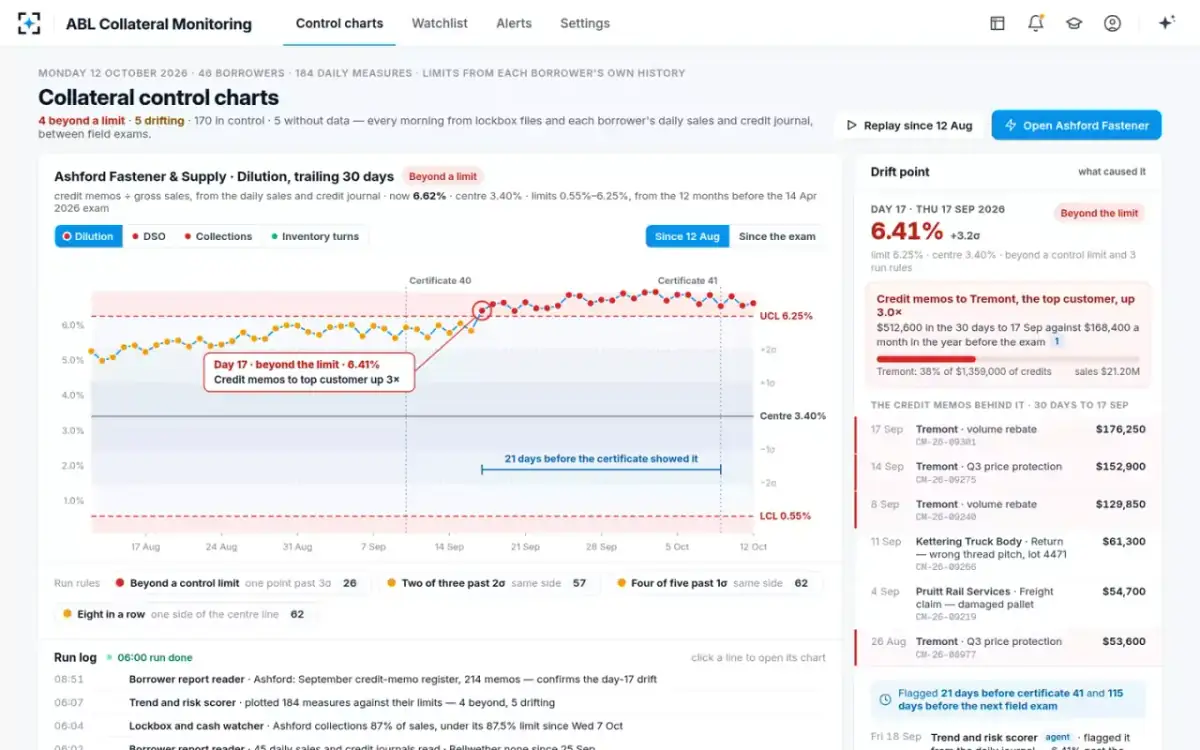1200x750 pixels.
Task: Click the 'Flagged 21 days before certificate 41' note
Action: coord(1008,699)
